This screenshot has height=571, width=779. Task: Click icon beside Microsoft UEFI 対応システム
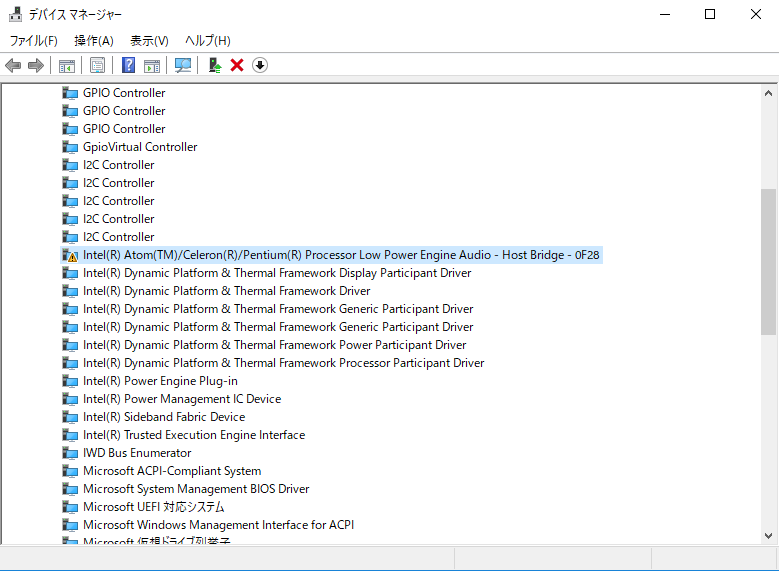click(70, 507)
